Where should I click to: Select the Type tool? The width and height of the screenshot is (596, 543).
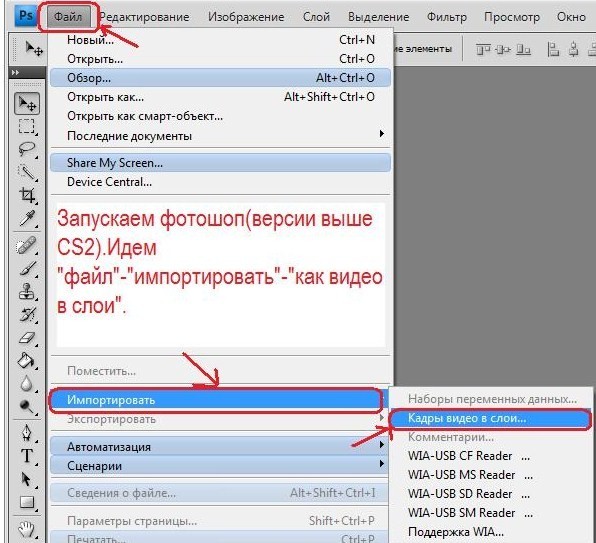[27, 456]
